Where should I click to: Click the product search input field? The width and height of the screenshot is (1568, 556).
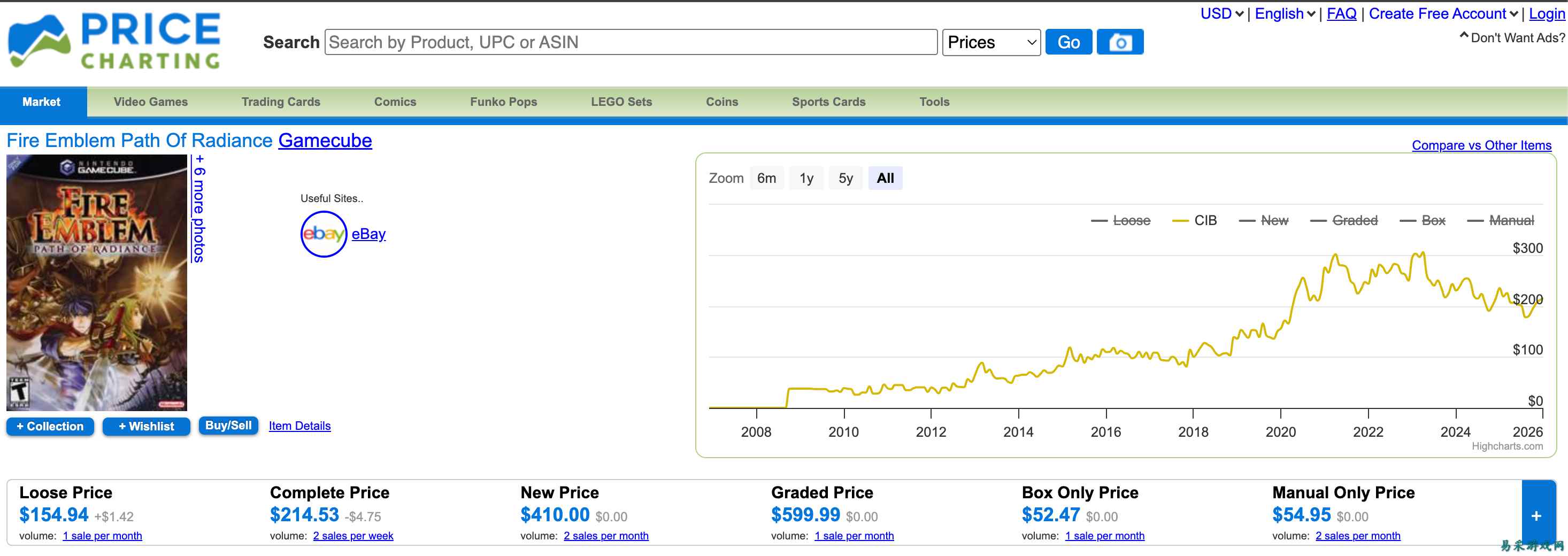point(631,42)
